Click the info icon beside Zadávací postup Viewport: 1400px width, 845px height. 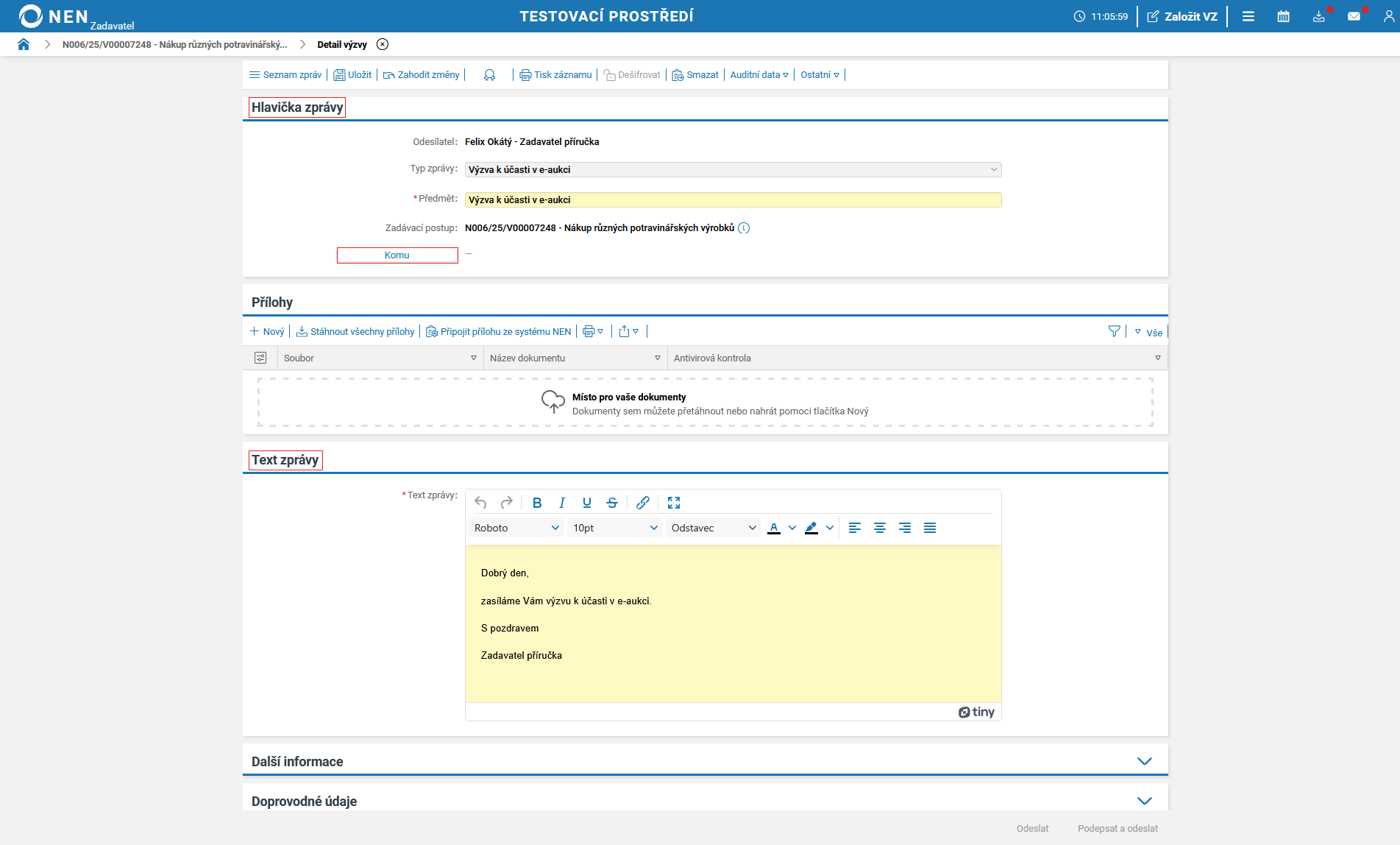pyautogui.click(x=744, y=228)
